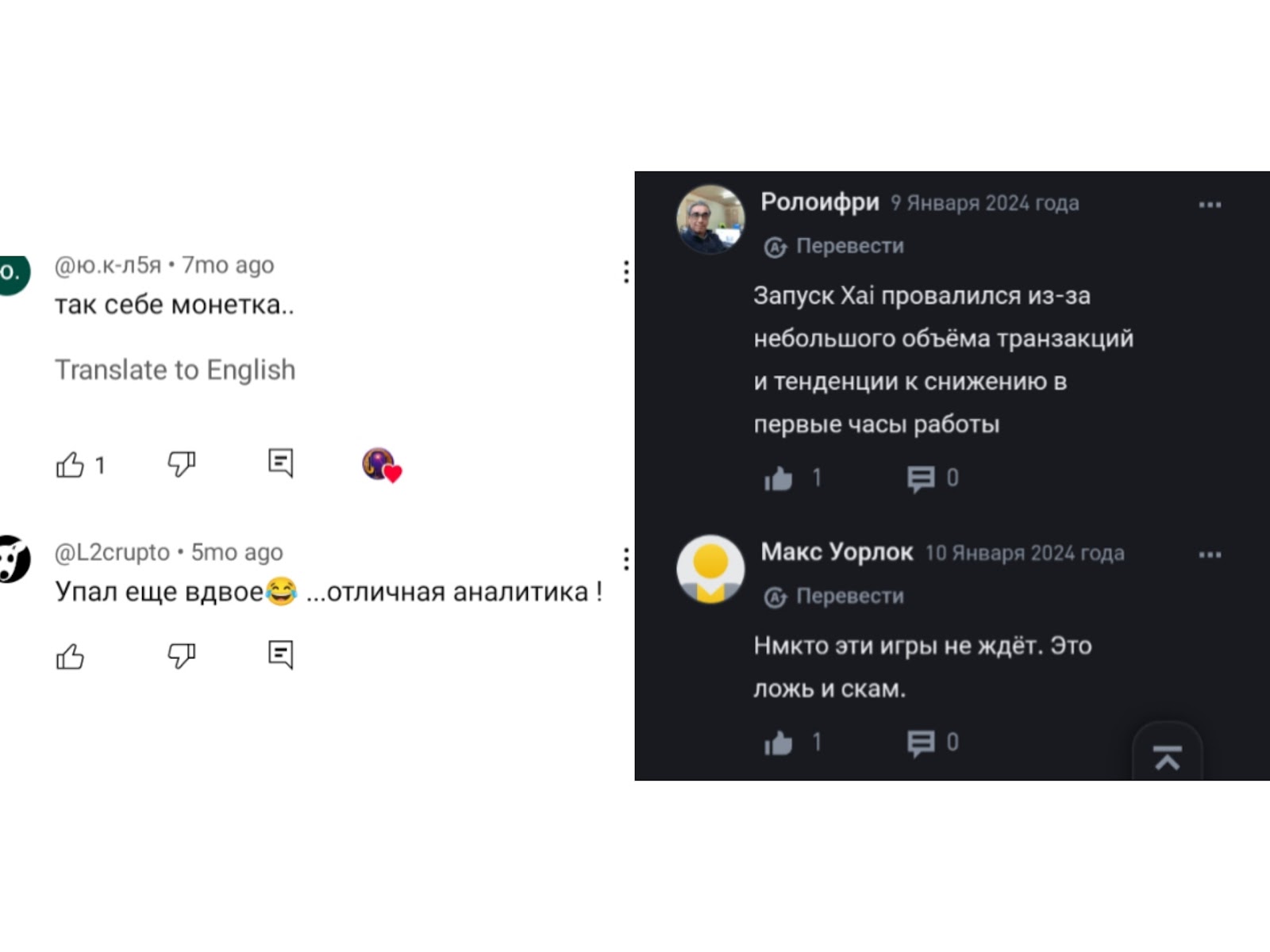Click the creator heart badge avatar
The height and width of the screenshot is (952, 1270).
pos(380,465)
